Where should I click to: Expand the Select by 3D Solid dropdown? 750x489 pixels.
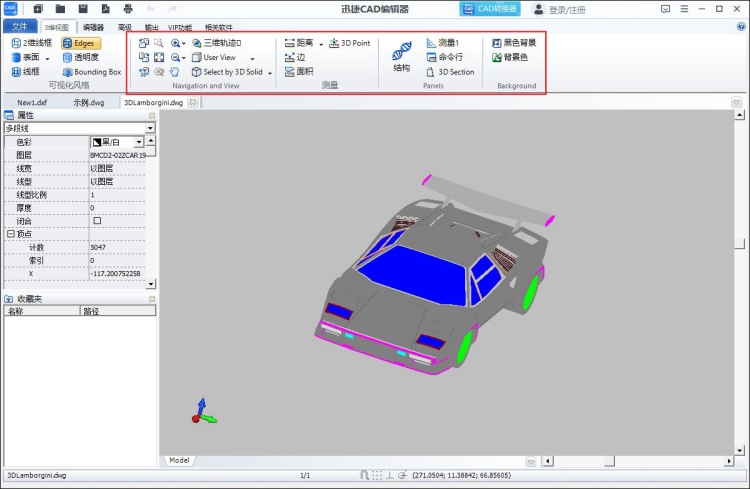click(x=270, y=73)
